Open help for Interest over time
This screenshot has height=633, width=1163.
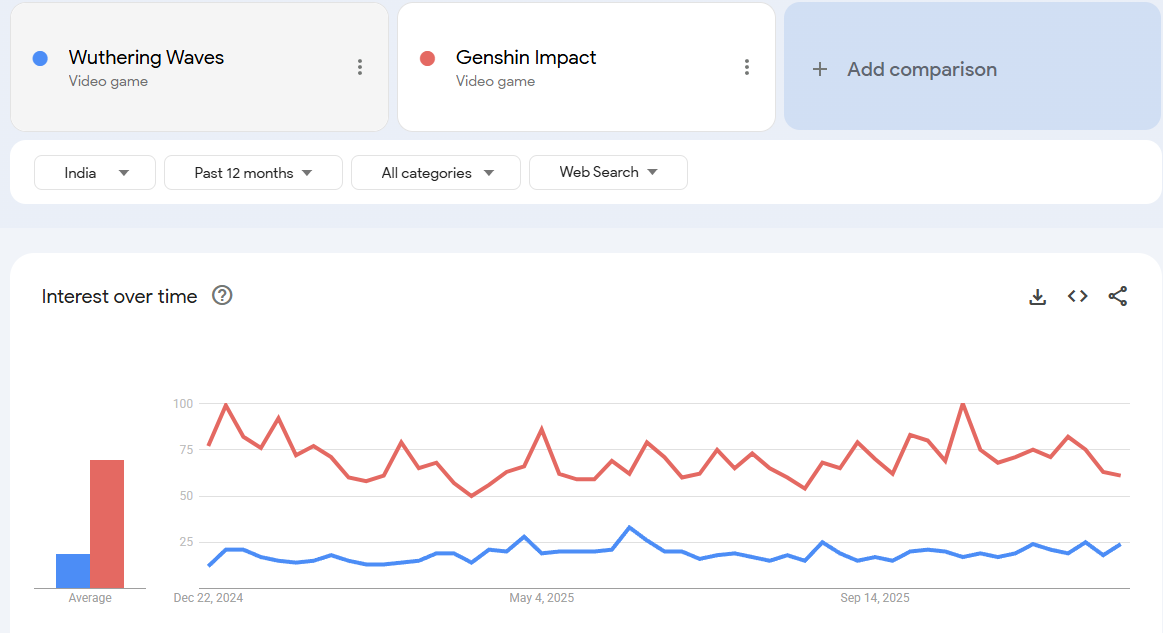tap(222, 295)
